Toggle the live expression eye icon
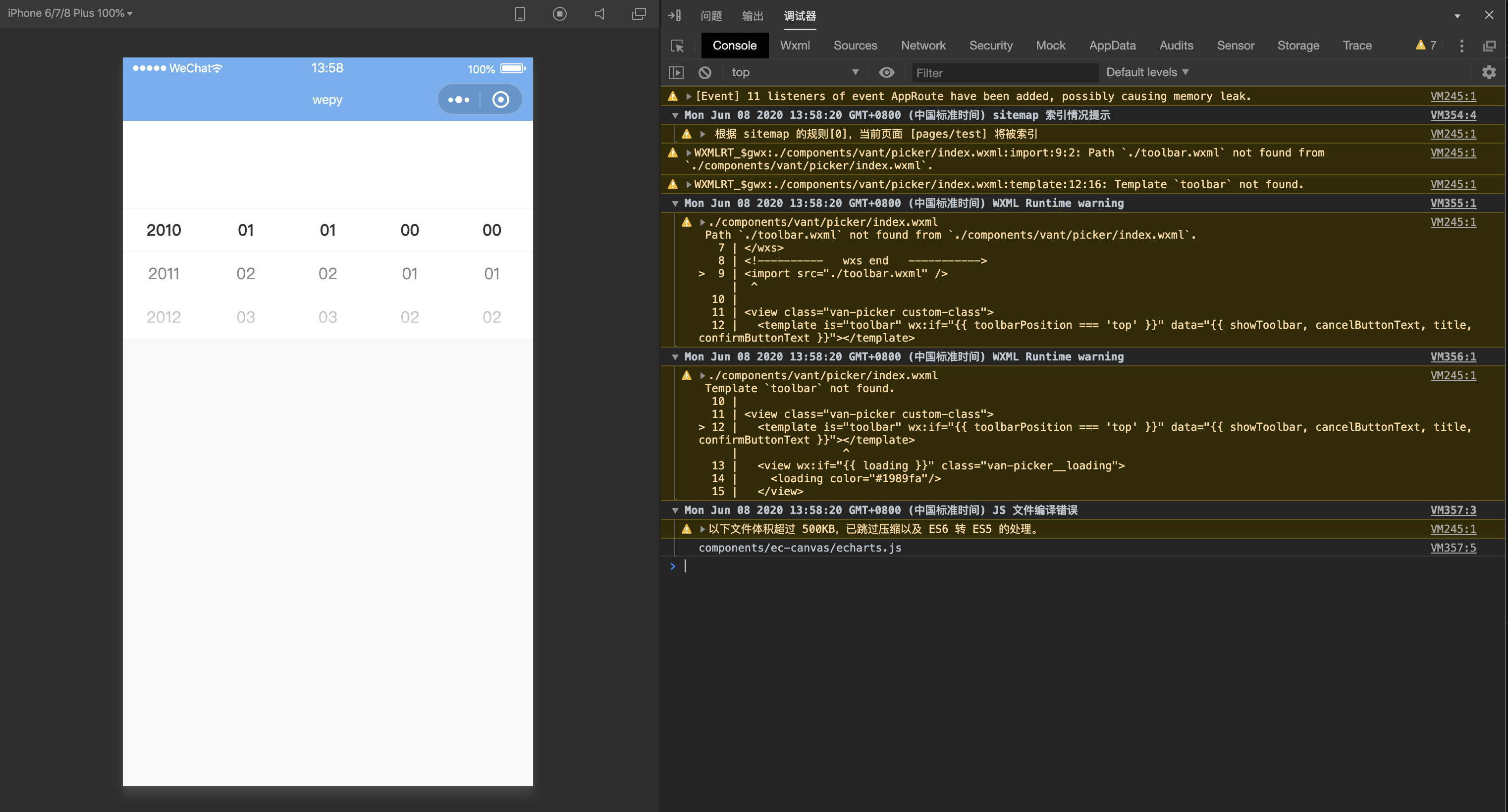The height and width of the screenshot is (812, 1508). coord(886,72)
